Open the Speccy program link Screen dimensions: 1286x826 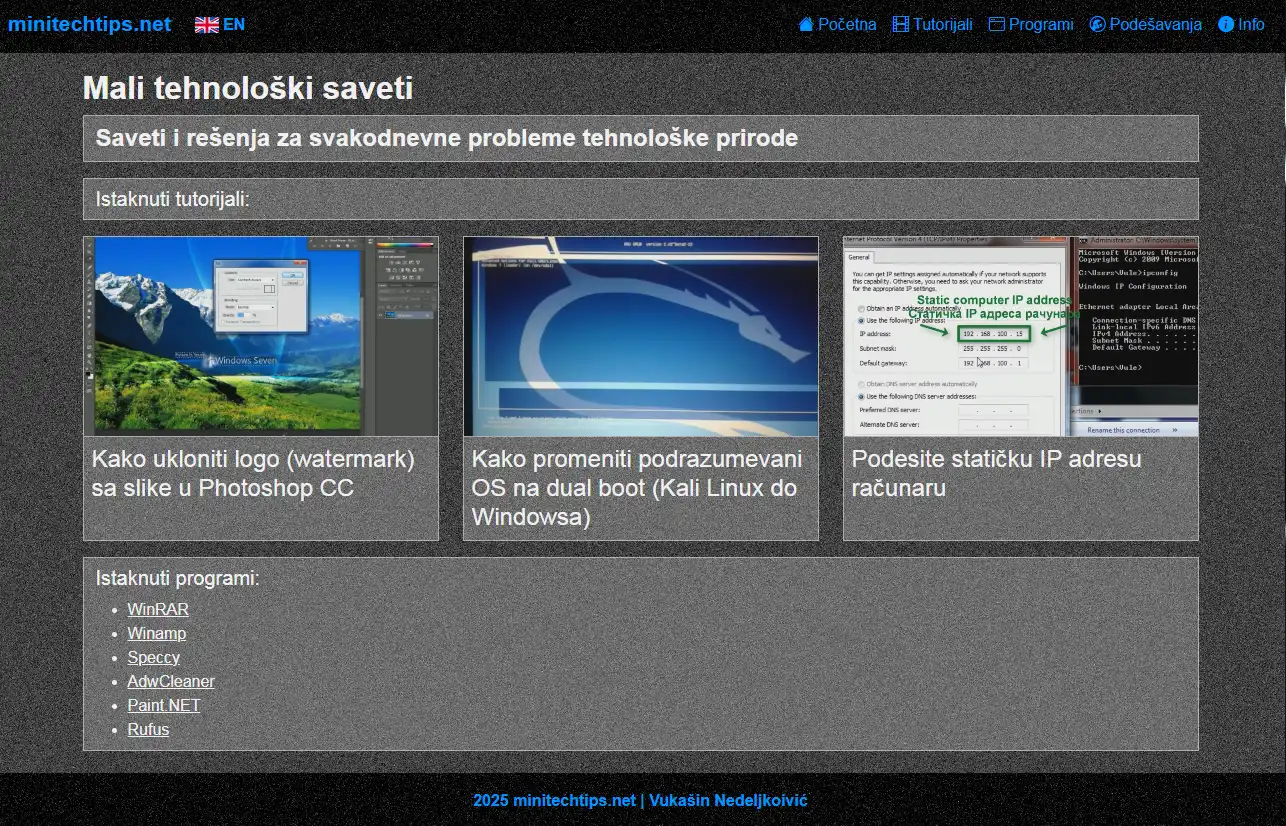click(x=153, y=657)
